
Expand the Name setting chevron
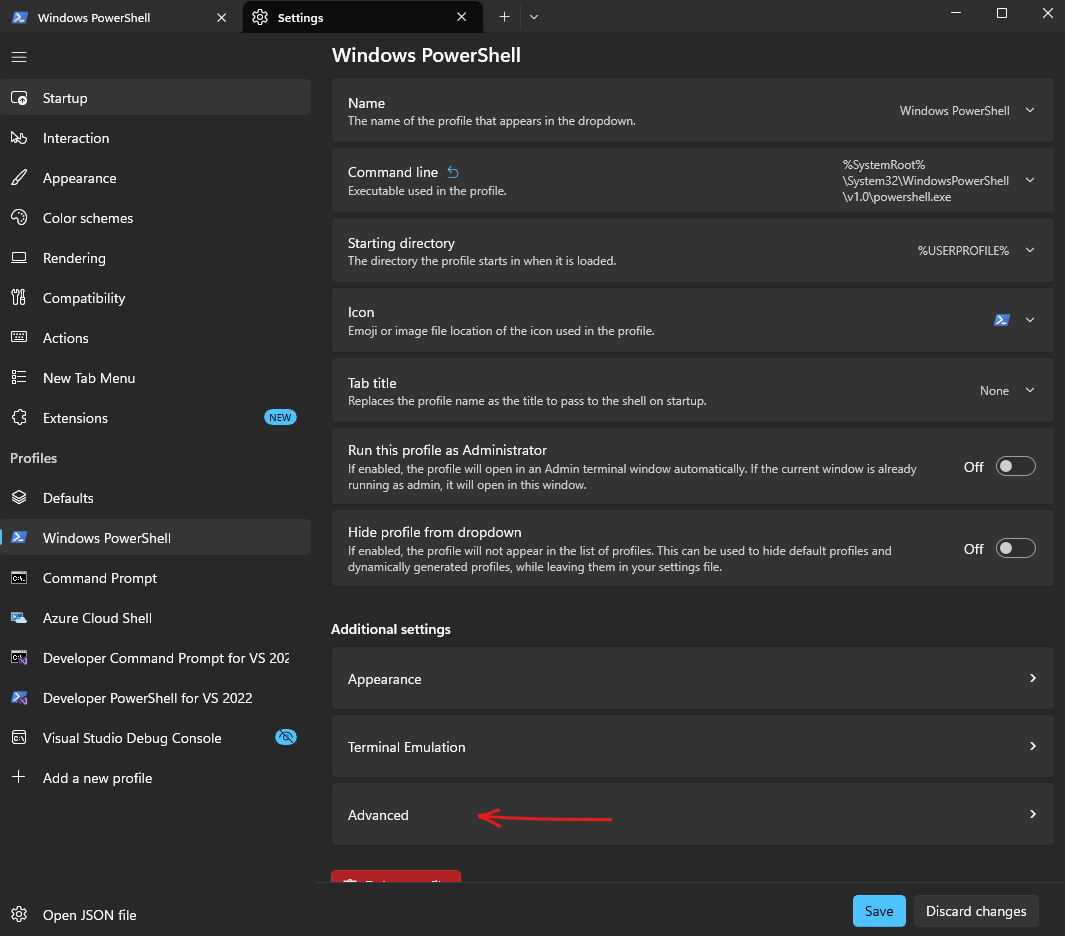click(x=1030, y=110)
